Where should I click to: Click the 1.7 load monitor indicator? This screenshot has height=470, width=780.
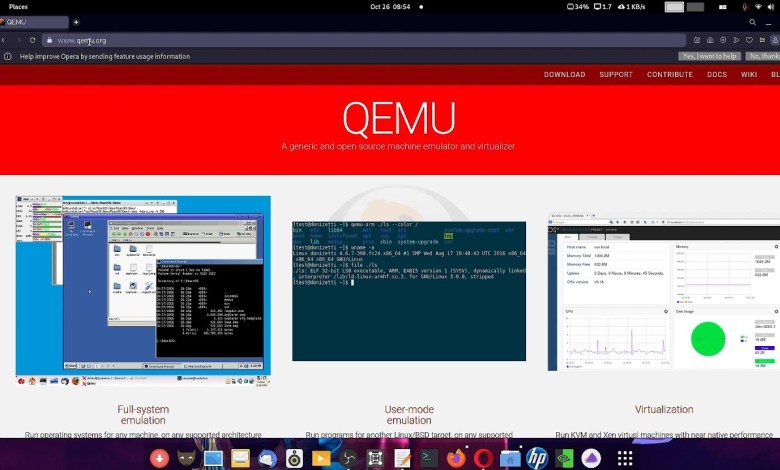pos(602,7)
